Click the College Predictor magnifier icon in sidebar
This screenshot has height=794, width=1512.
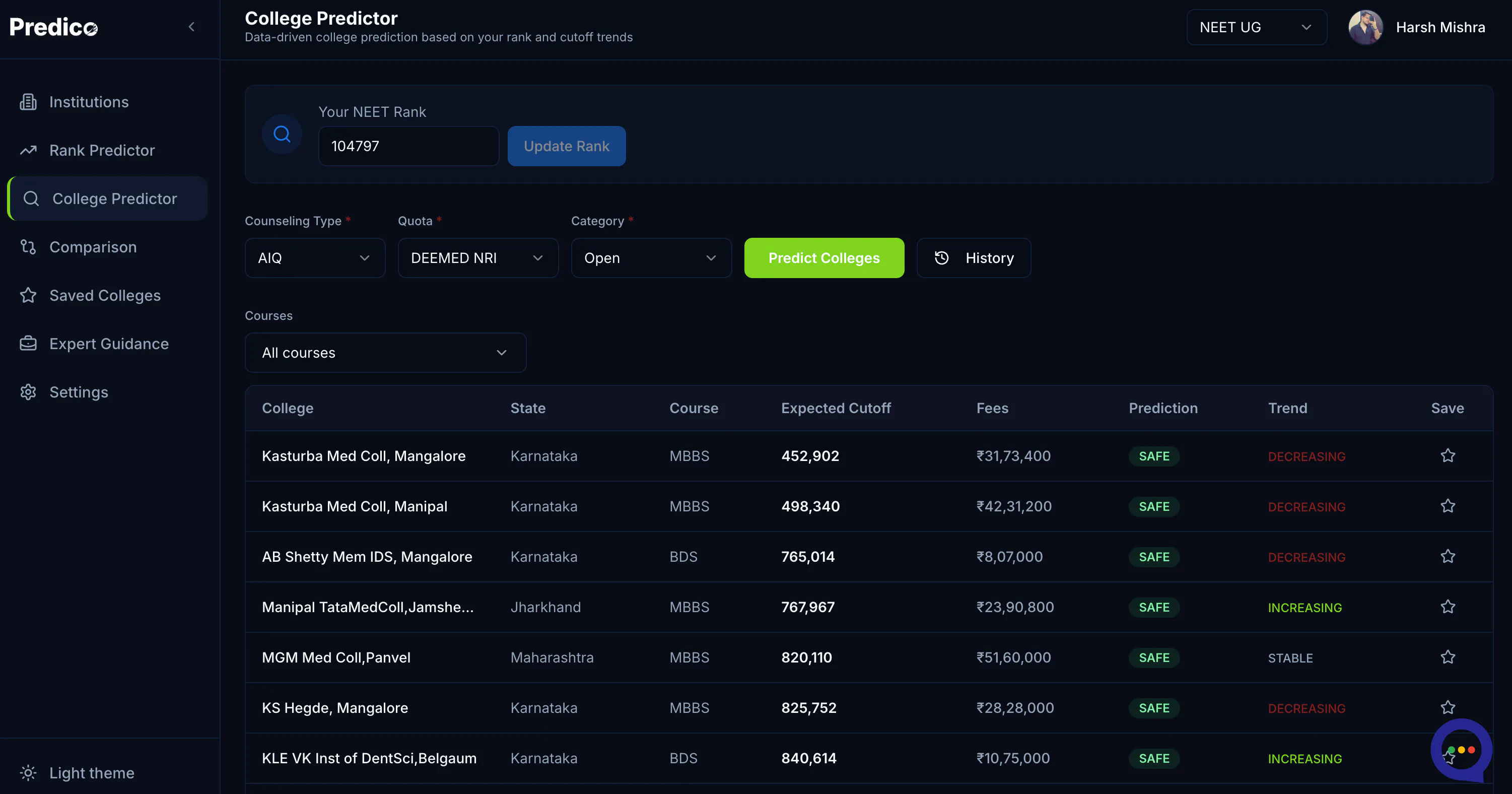[x=31, y=198]
